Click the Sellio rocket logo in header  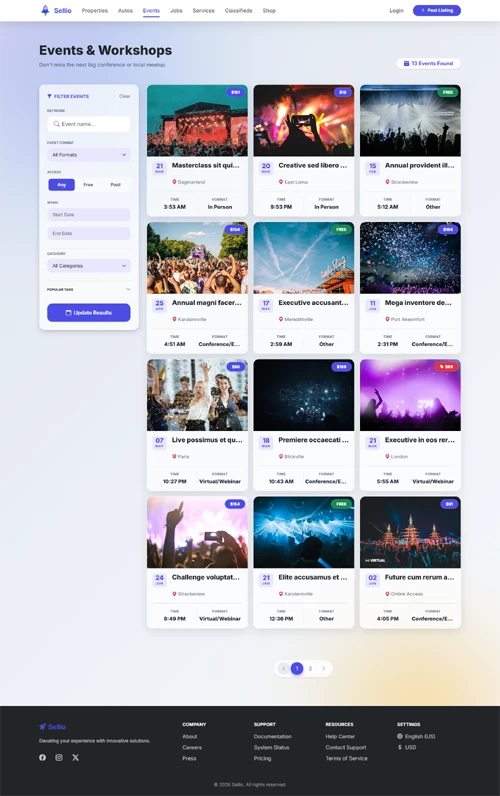tap(45, 10)
